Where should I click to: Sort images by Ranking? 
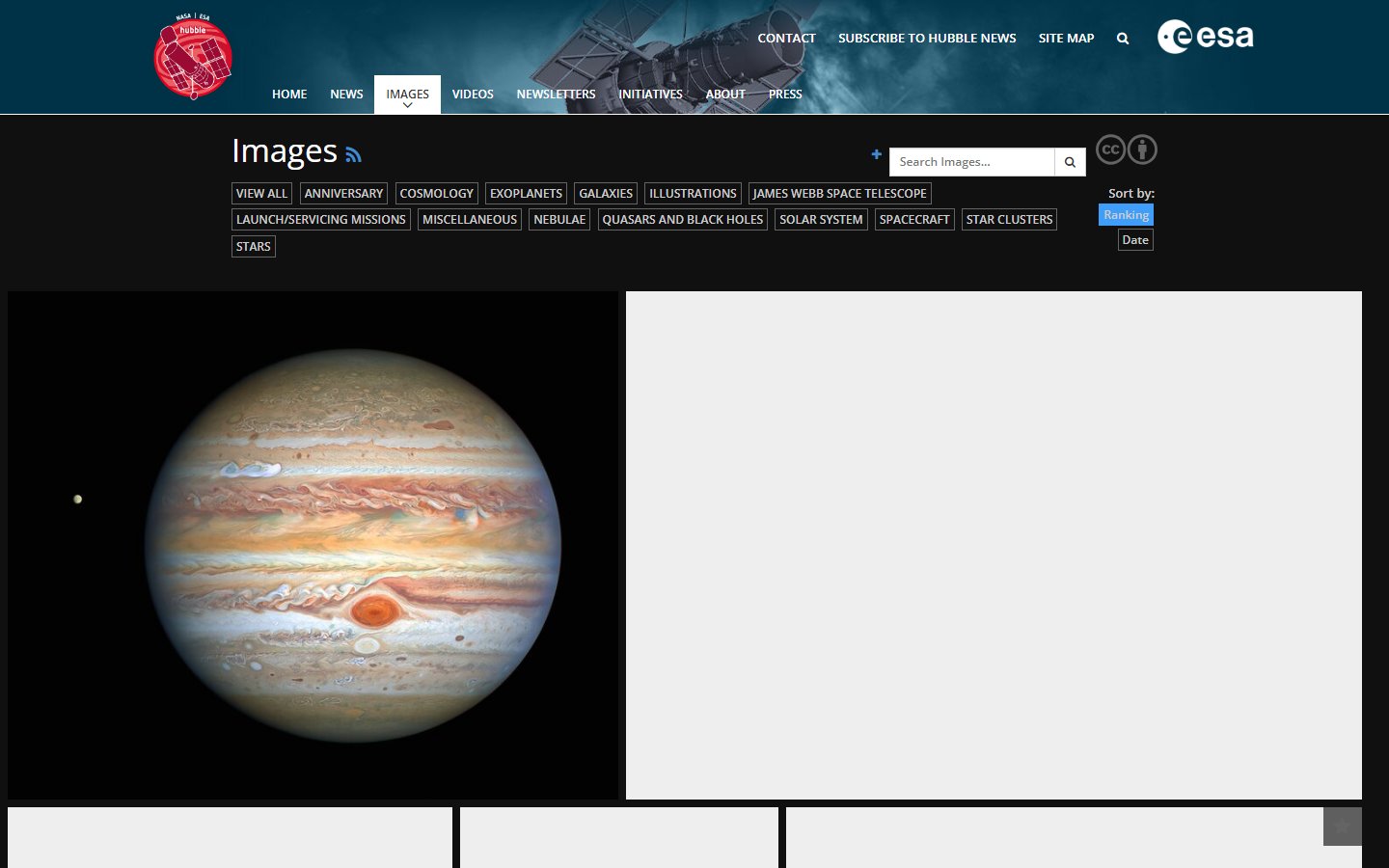(1126, 215)
